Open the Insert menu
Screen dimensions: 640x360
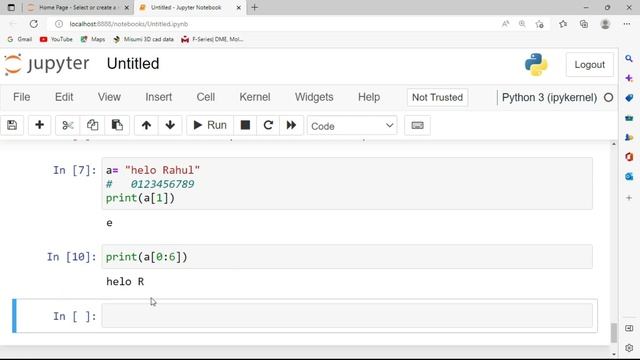[x=158, y=97]
